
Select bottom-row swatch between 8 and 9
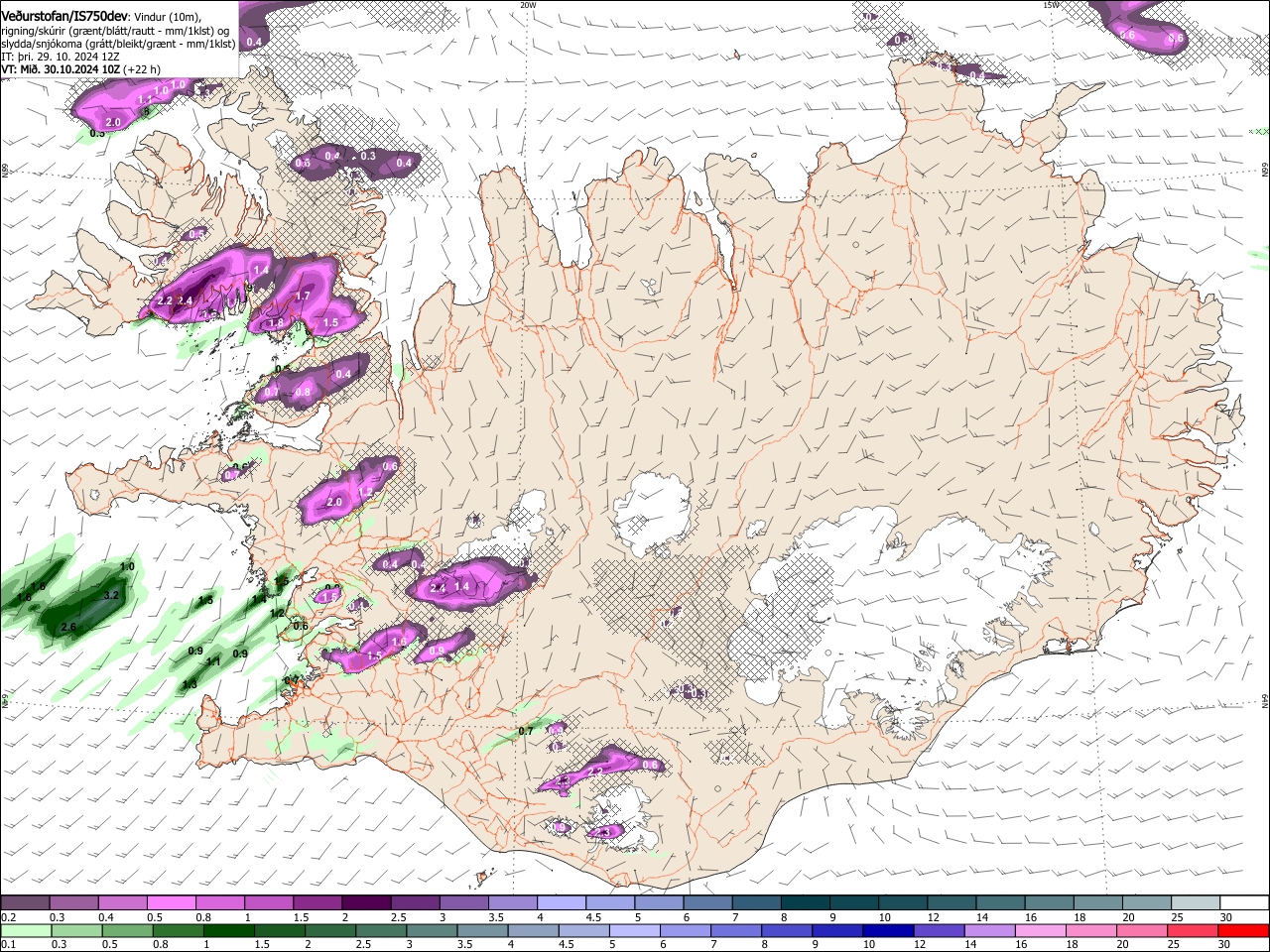[x=787, y=931]
